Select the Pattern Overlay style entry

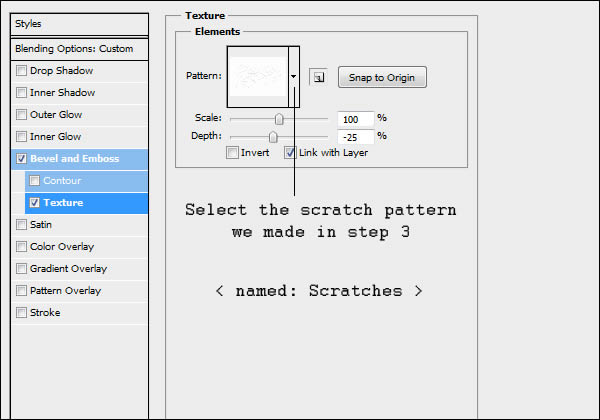(80, 291)
